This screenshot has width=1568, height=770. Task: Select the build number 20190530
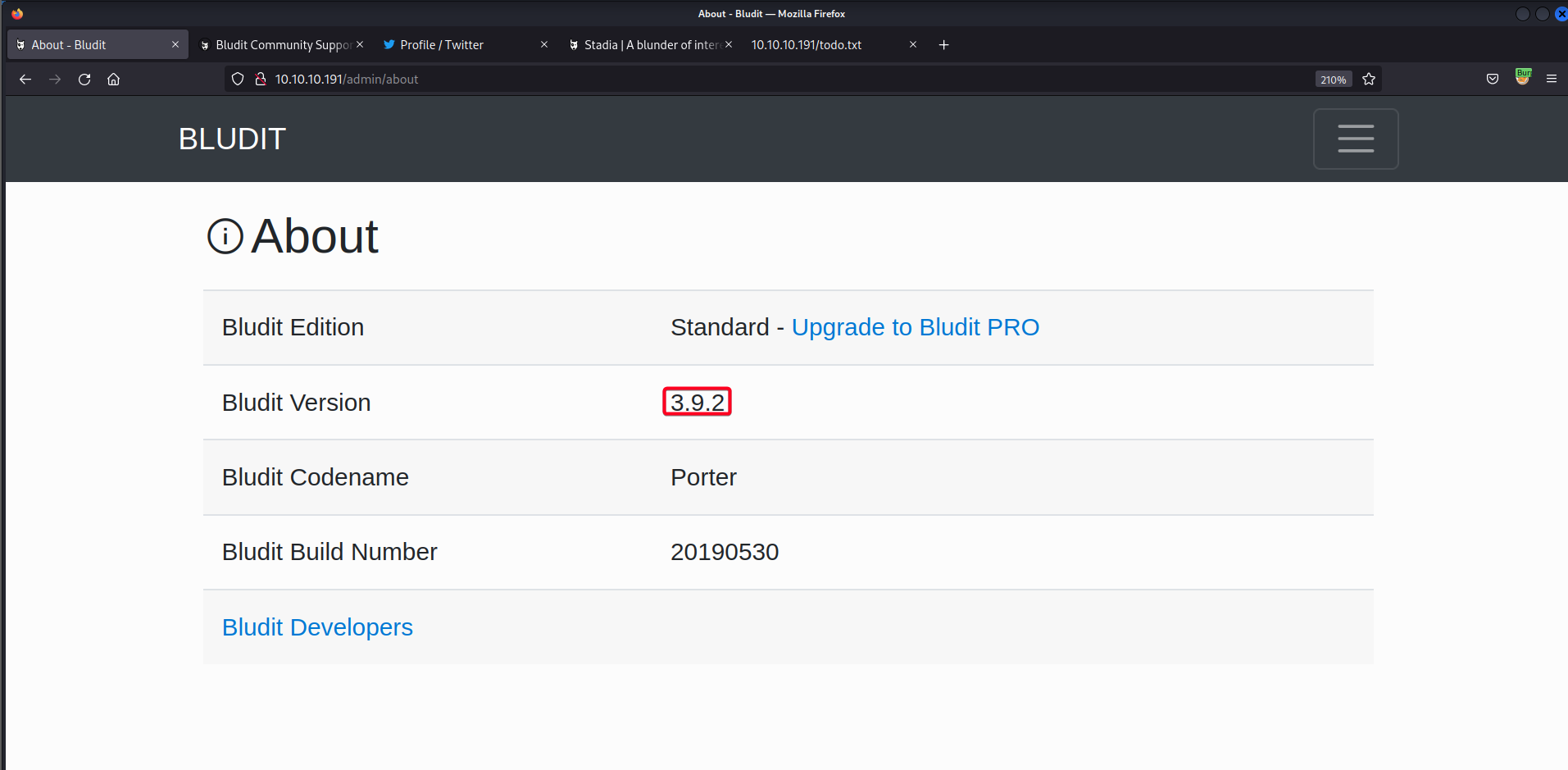pos(725,552)
